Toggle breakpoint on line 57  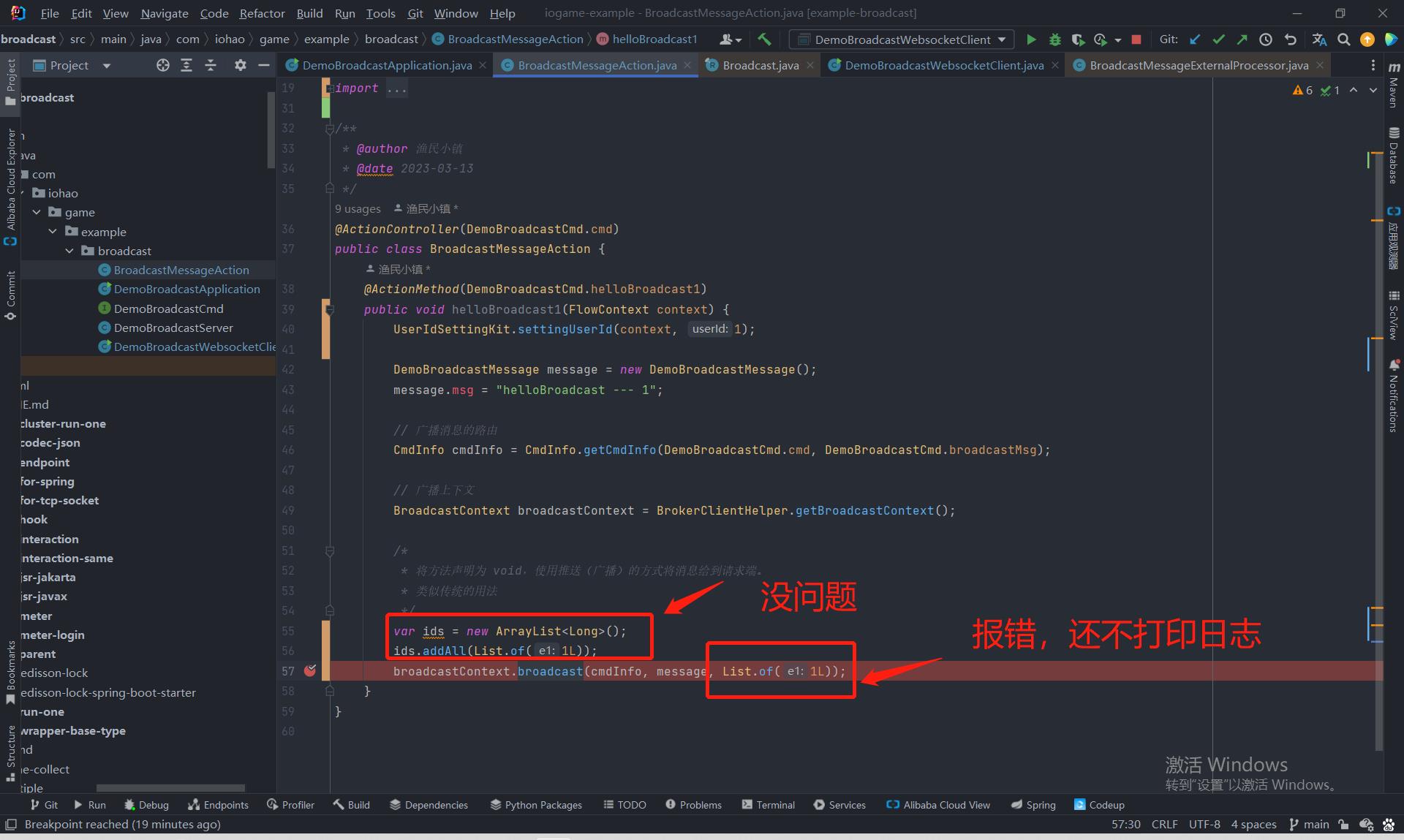click(310, 670)
